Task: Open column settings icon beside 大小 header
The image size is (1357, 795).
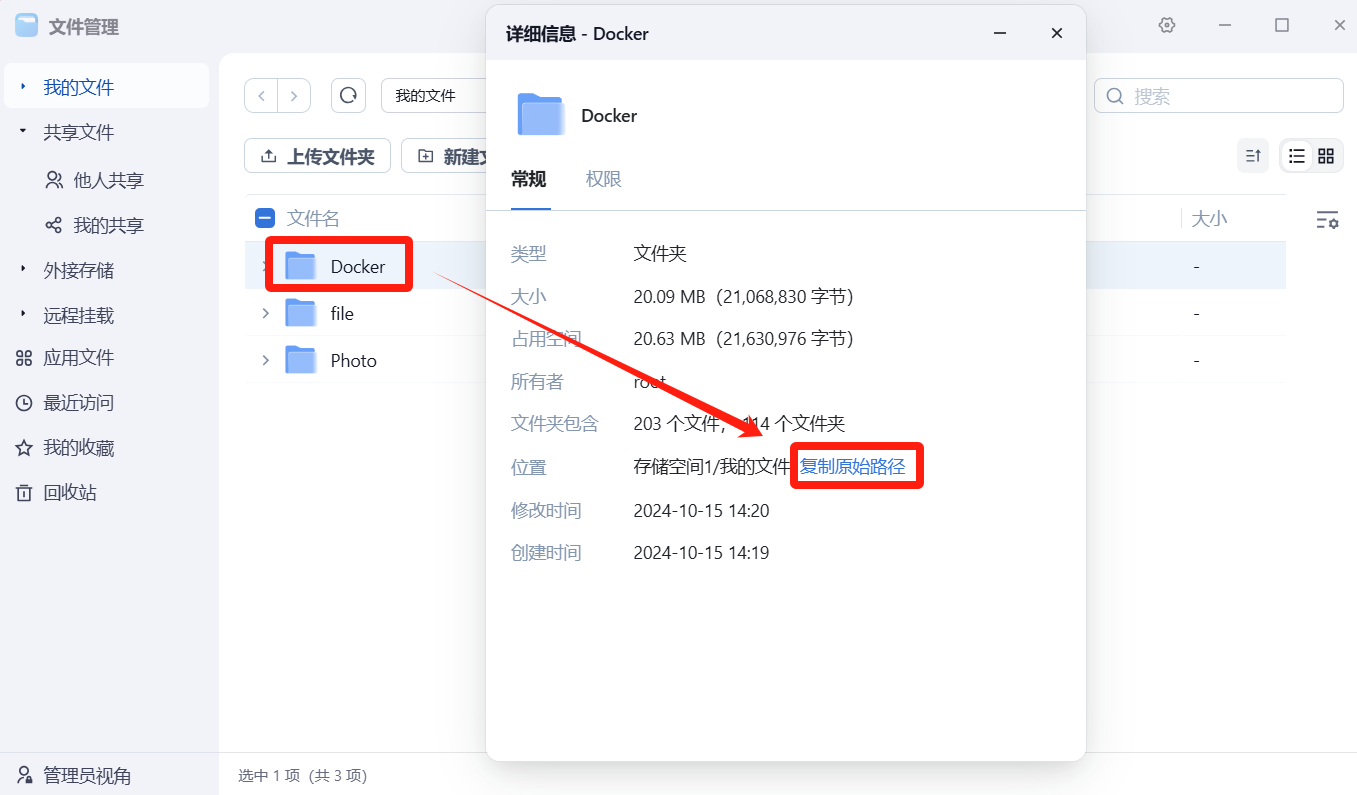Action: coord(1327,220)
